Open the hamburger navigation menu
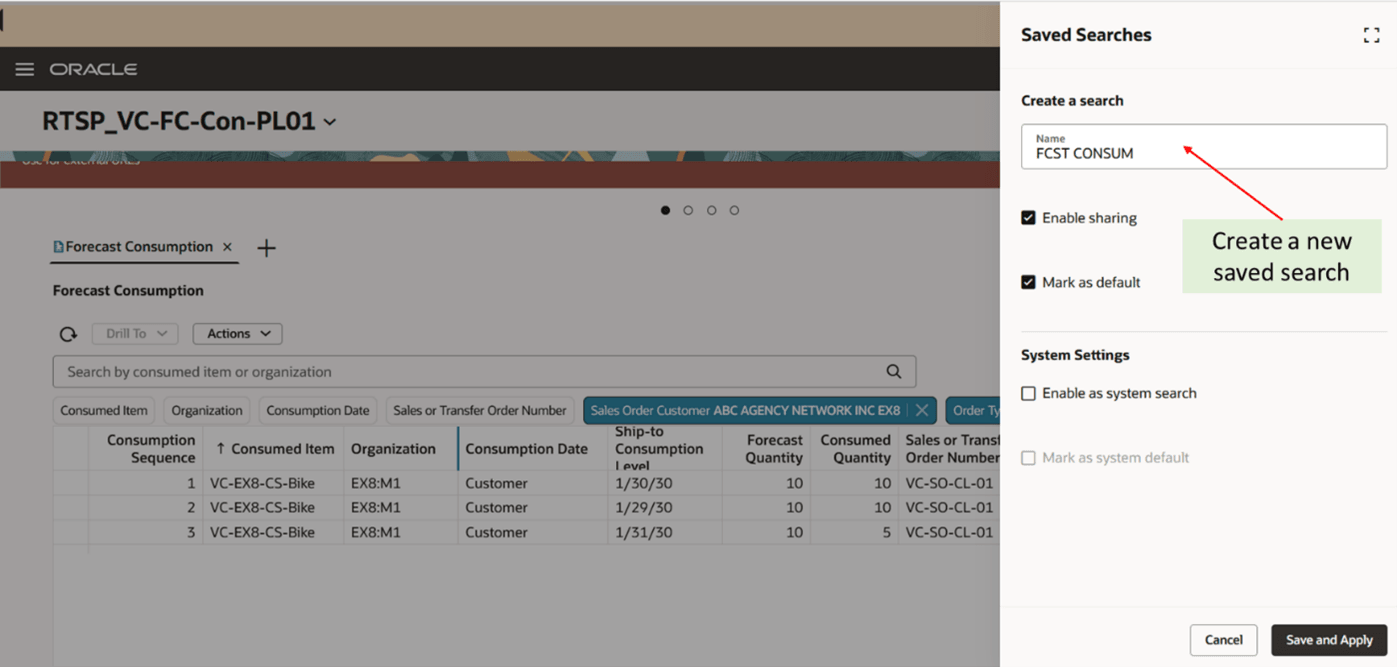Viewport: 1397px width, 667px height. tap(25, 69)
